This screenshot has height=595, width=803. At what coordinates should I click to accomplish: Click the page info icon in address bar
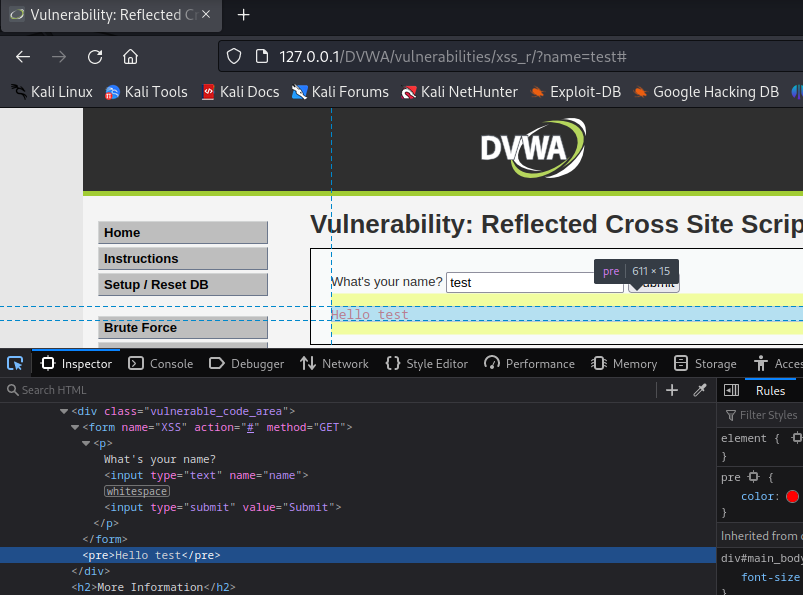point(262,56)
